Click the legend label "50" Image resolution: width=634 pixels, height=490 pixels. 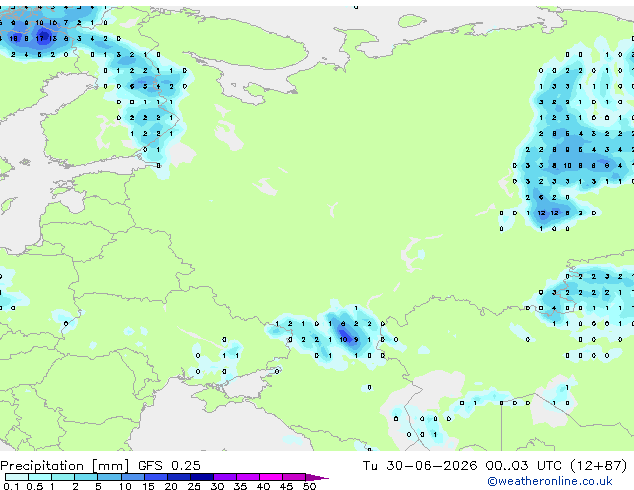coord(310,486)
